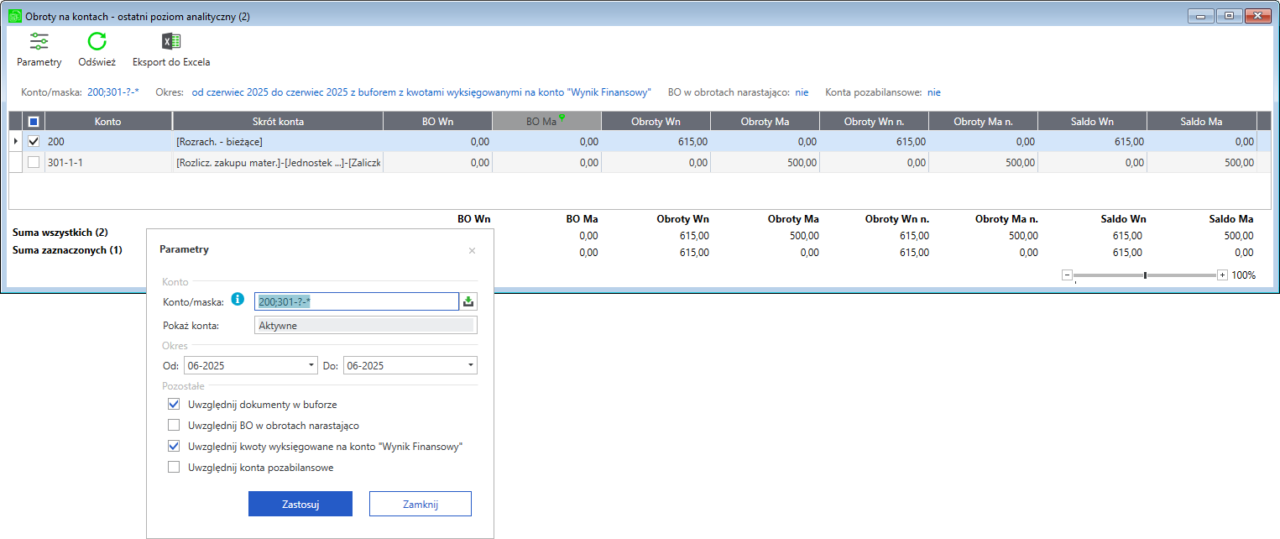This screenshot has height=539, width=1280.
Task: Sort by the Obroty Wn column header
Action: click(655, 121)
